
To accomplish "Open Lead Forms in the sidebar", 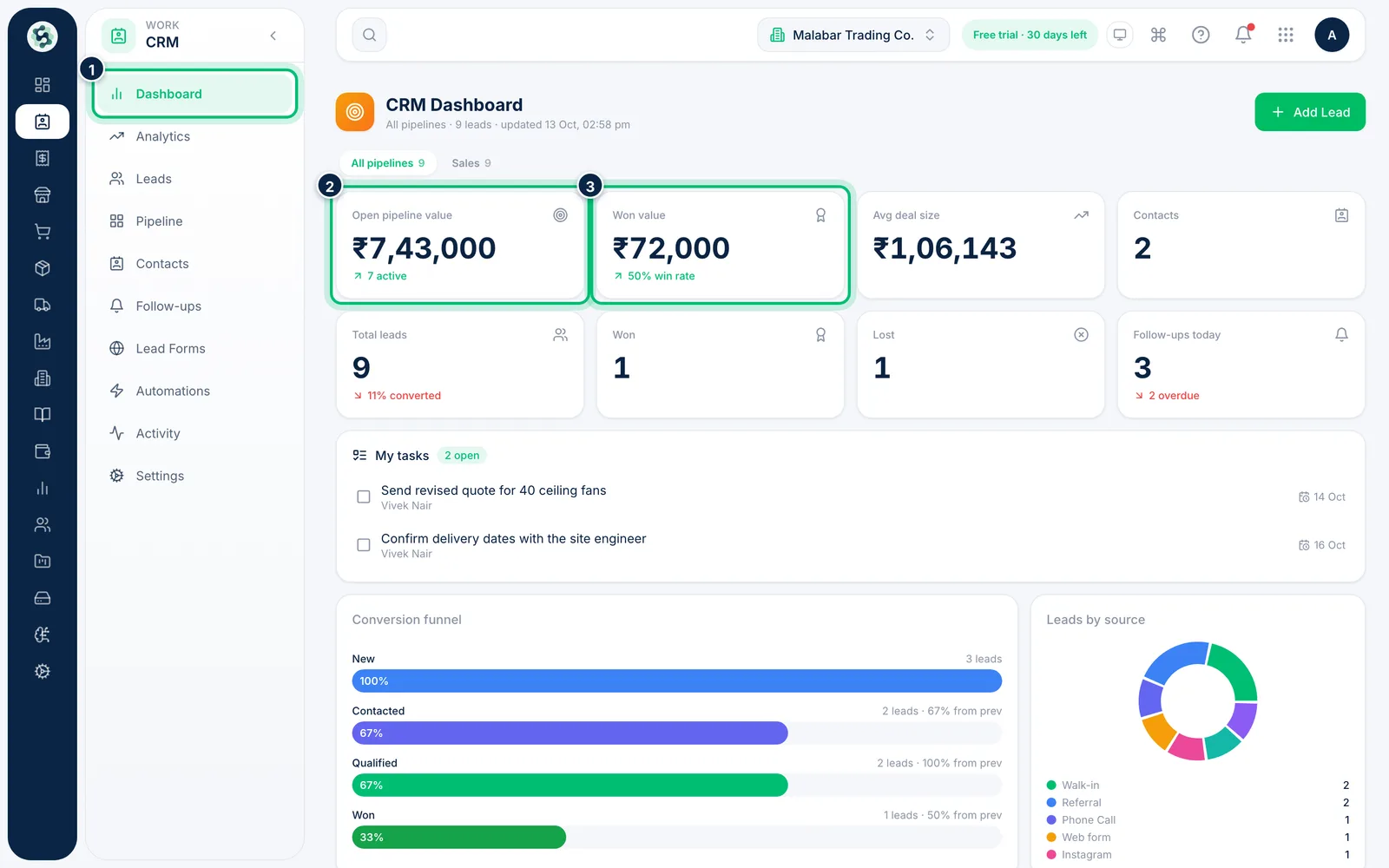I will pyautogui.click(x=195, y=349).
